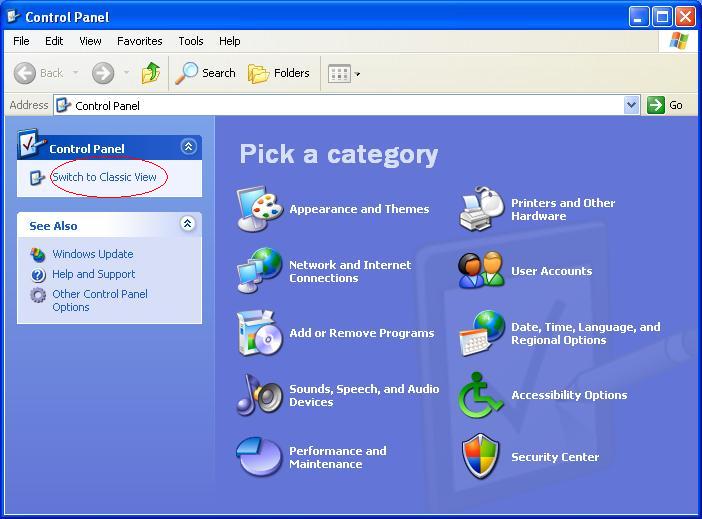Go up one folder level

[x=151, y=73]
